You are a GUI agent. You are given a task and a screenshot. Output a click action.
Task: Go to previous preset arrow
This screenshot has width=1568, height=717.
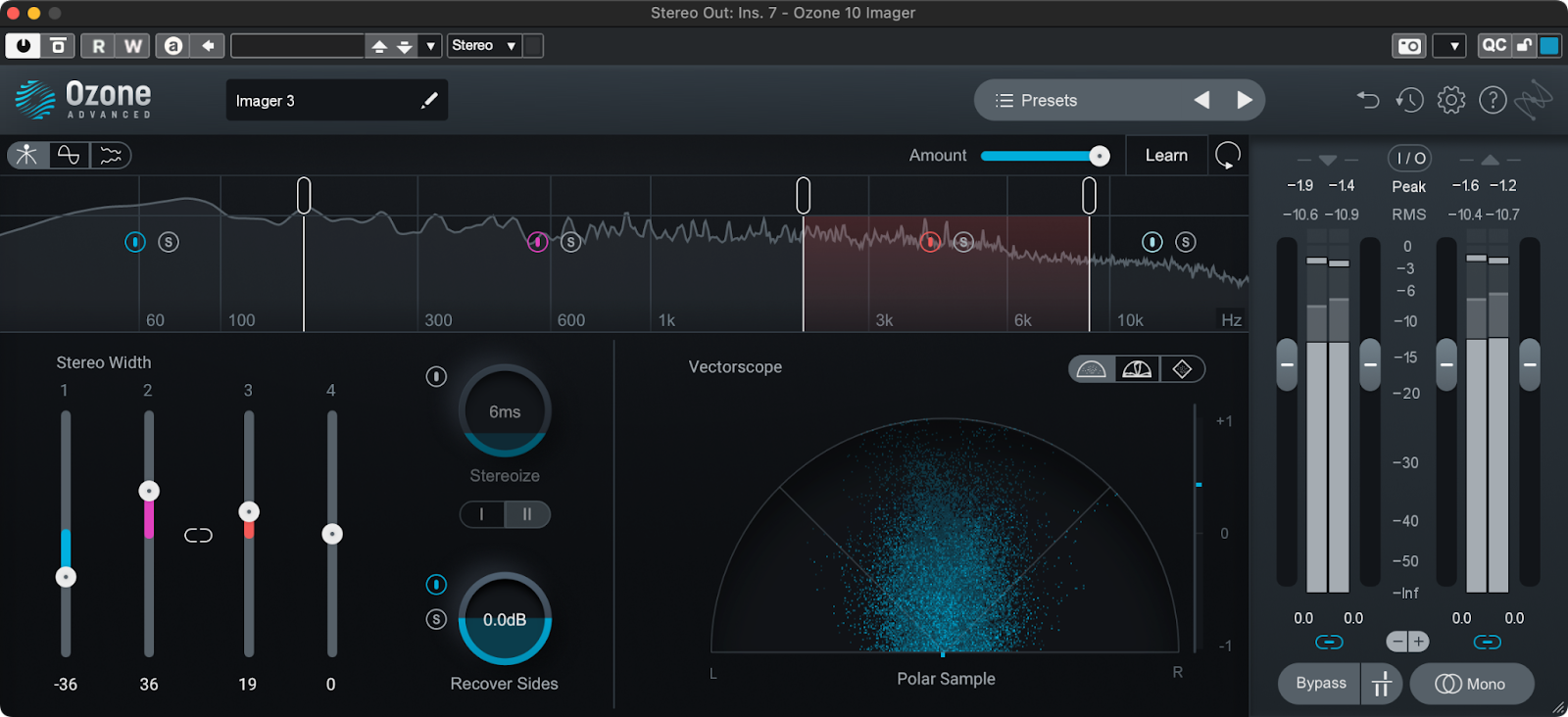1201,100
